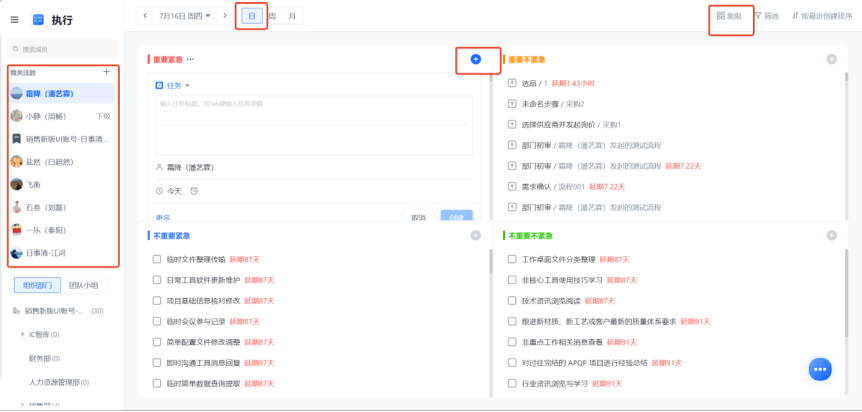Go to the next day arrow
Screen dimensions: 862x412
tap(224, 15)
